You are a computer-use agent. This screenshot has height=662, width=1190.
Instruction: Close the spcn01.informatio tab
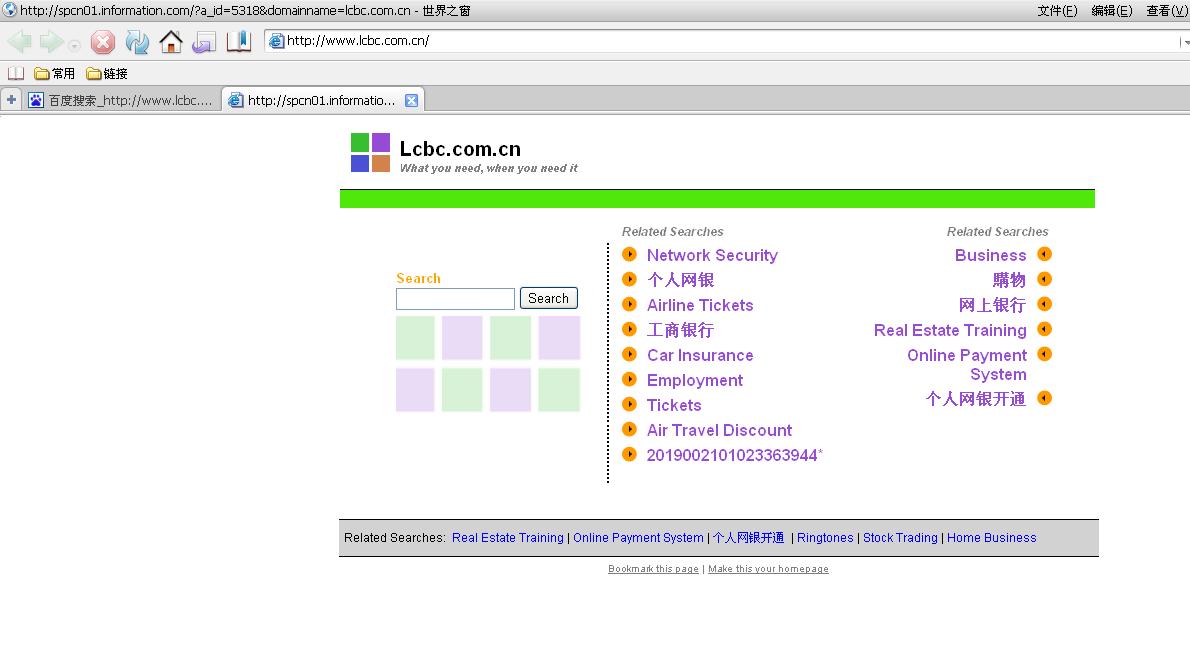point(411,100)
